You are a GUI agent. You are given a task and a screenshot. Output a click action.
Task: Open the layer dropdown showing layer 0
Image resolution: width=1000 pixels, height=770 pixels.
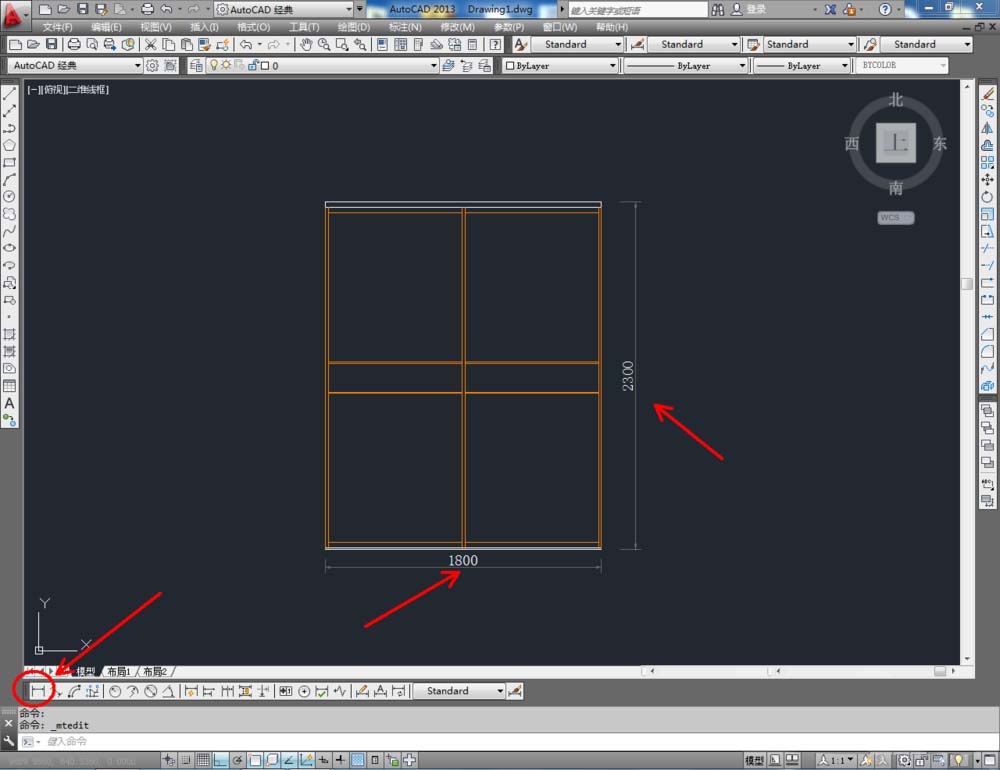point(323,65)
